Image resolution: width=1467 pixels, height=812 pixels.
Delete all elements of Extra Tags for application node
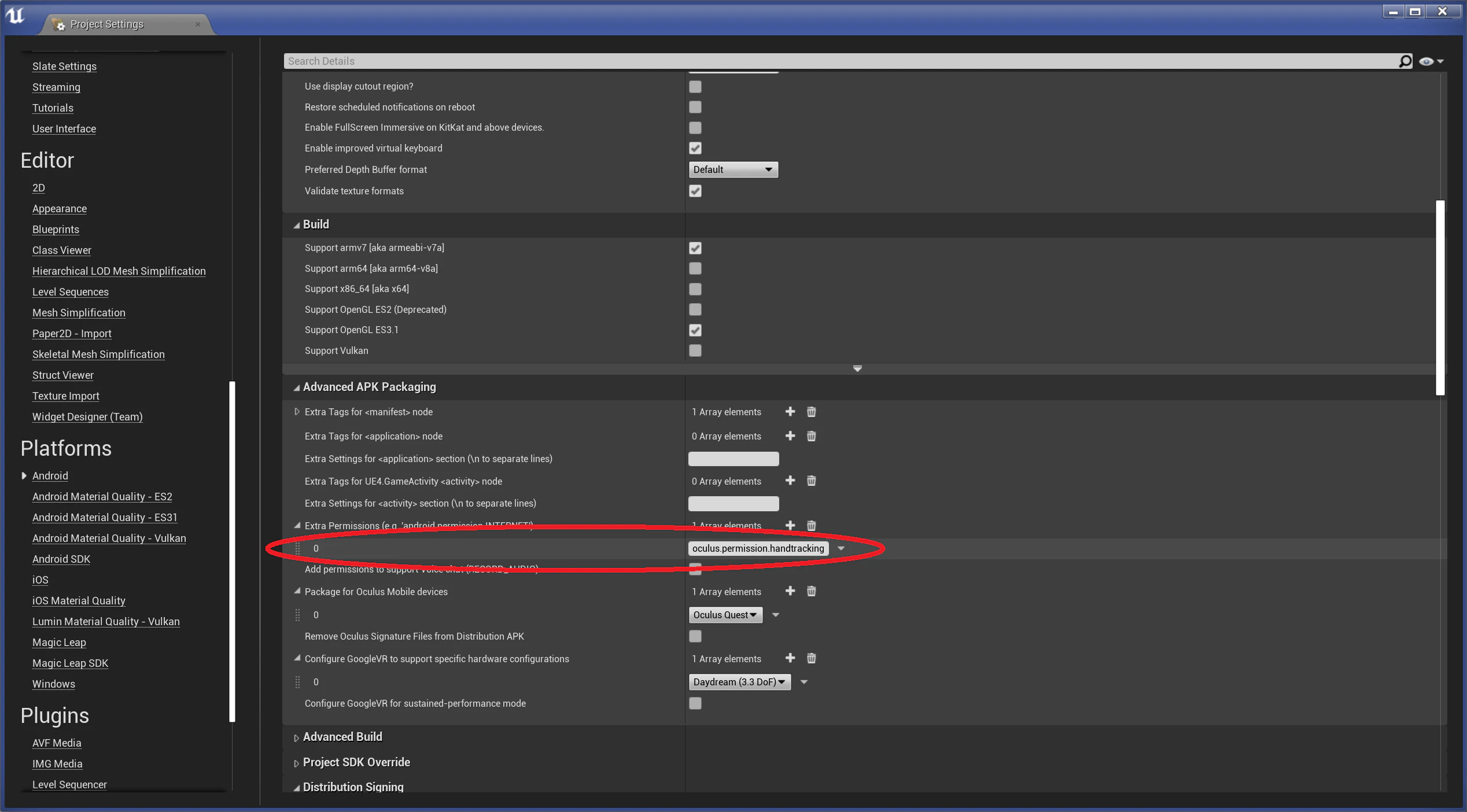(x=812, y=436)
